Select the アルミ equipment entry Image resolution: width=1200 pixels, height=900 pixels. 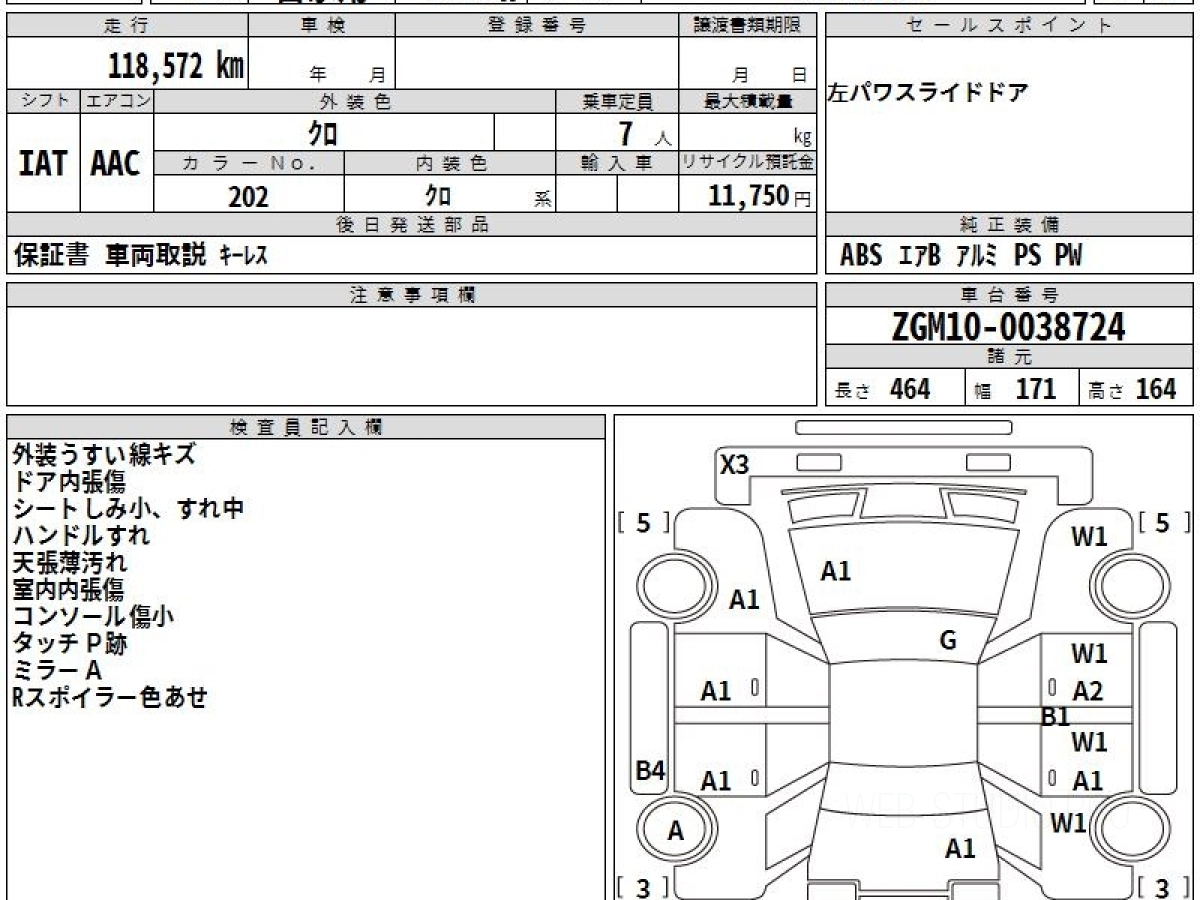coord(977,257)
